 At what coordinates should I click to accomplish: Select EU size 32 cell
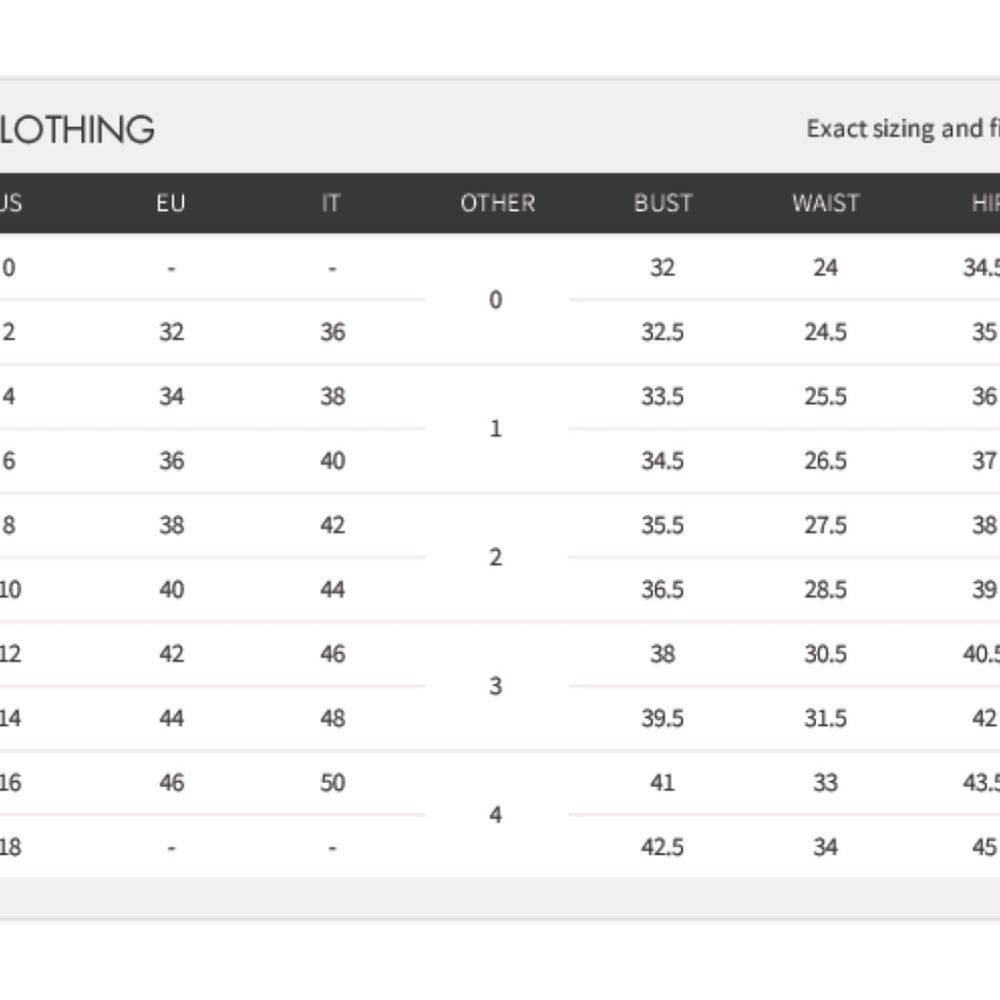(171, 332)
